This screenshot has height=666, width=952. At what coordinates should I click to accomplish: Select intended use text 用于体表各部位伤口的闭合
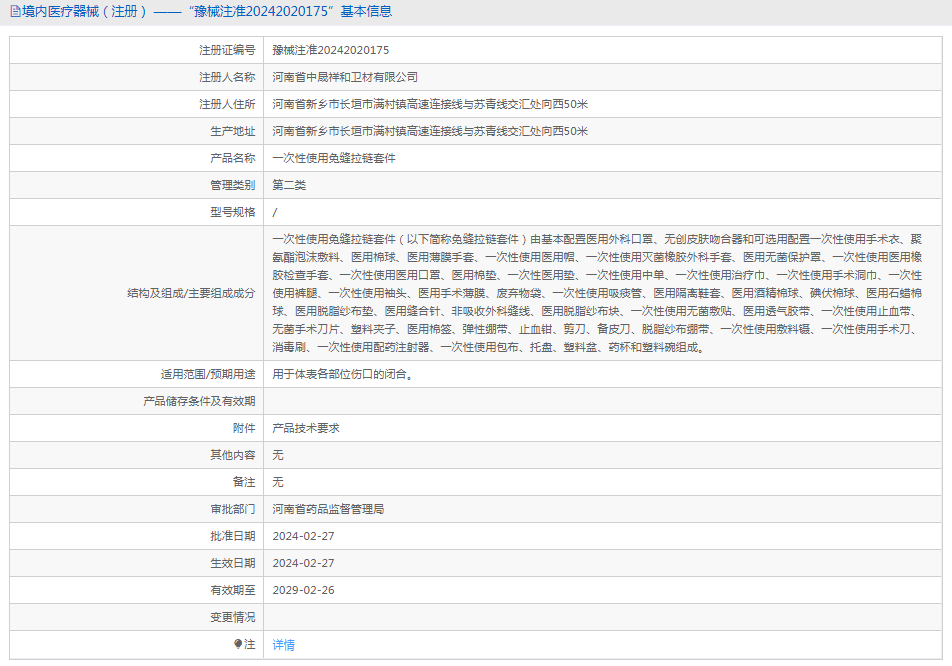point(343,375)
